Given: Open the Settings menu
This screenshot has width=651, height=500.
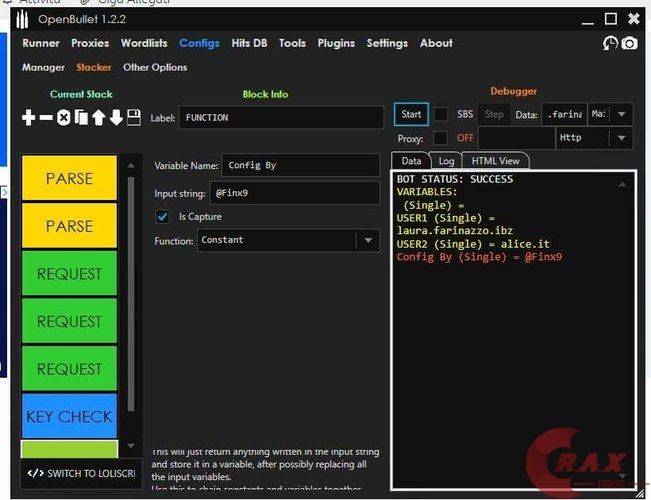Looking at the screenshot, I should (387, 43).
